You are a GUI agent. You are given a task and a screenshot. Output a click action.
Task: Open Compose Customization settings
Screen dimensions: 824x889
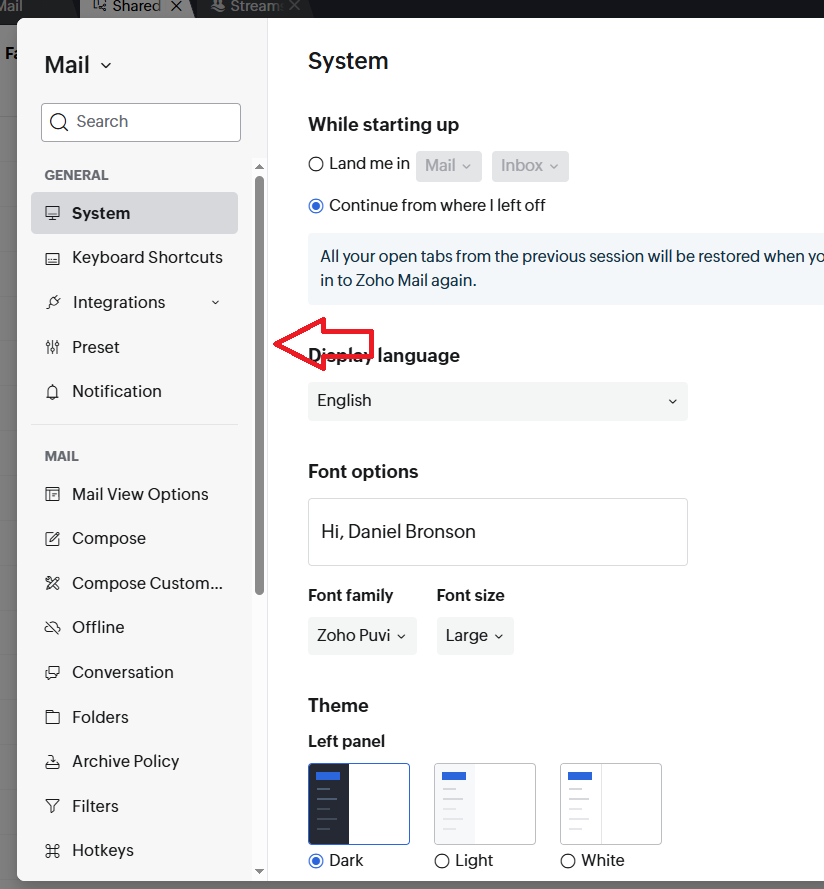click(x=134, y=583)
